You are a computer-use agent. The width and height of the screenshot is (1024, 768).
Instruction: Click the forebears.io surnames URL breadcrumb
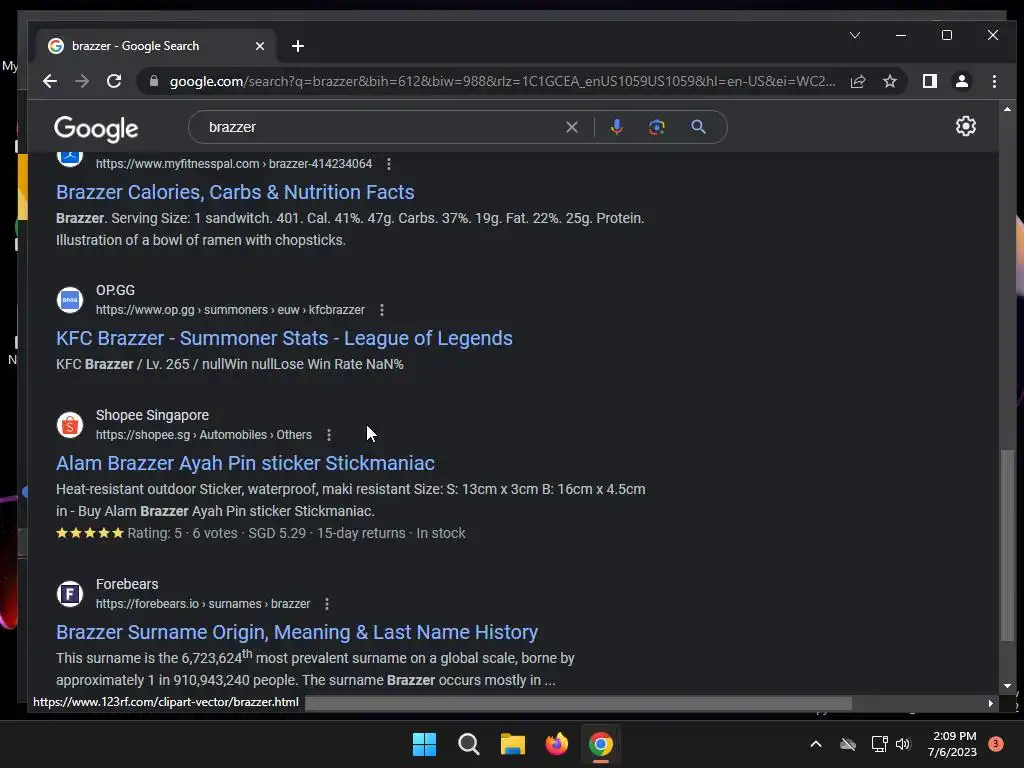202,604
